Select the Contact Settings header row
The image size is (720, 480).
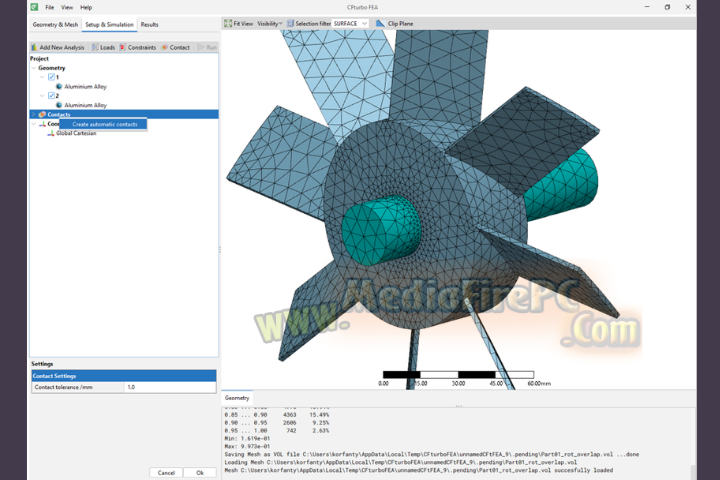[x=124, y=376]
